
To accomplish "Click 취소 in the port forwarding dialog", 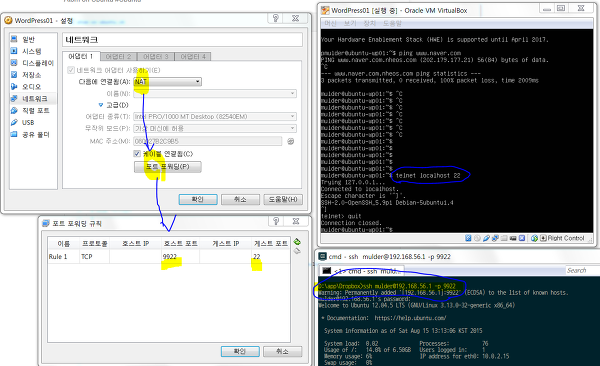I will tap(282, 351).
